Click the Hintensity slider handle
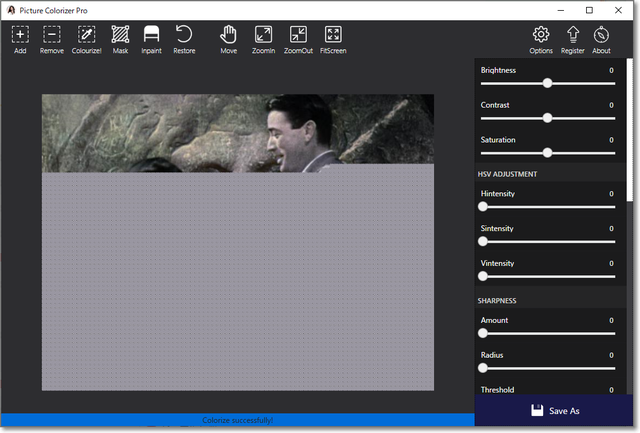The image size is (640, 433). coord(483,207)
